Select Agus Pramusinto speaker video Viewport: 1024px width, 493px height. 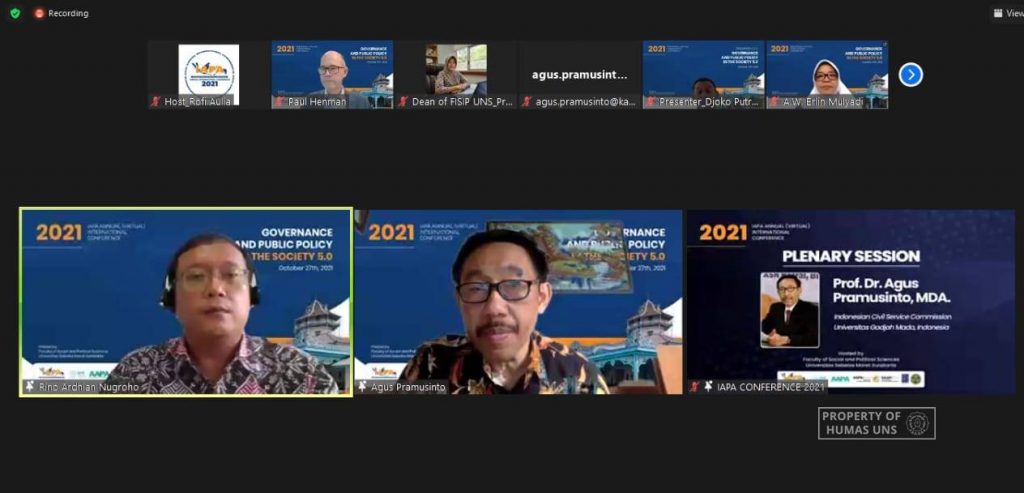519,302
